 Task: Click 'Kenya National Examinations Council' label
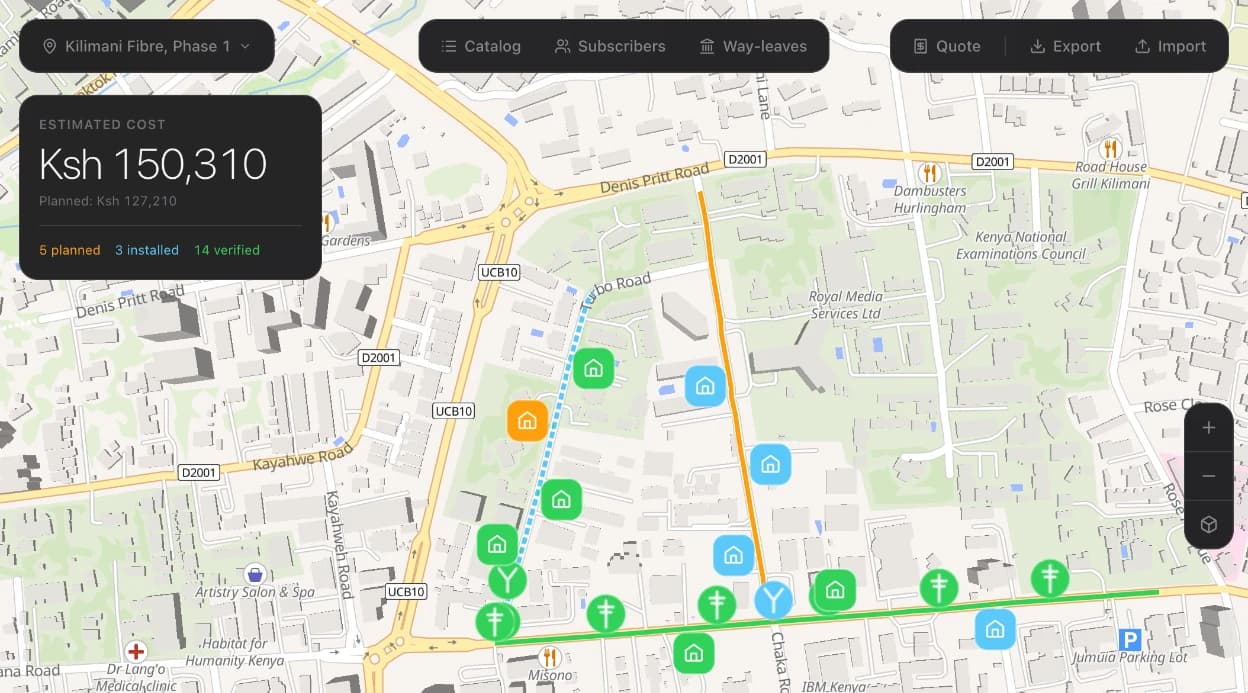tap(1020, 245)
